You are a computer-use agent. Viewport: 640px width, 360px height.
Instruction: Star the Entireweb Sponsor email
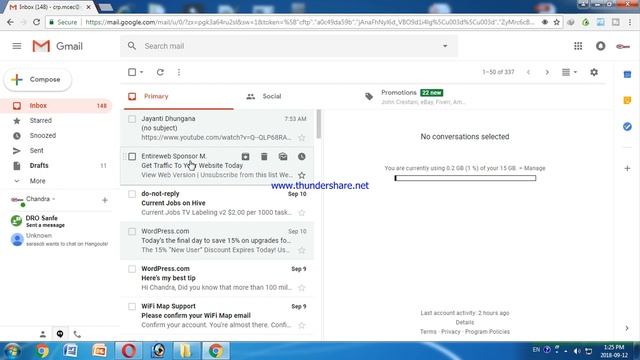click(302, 175)
